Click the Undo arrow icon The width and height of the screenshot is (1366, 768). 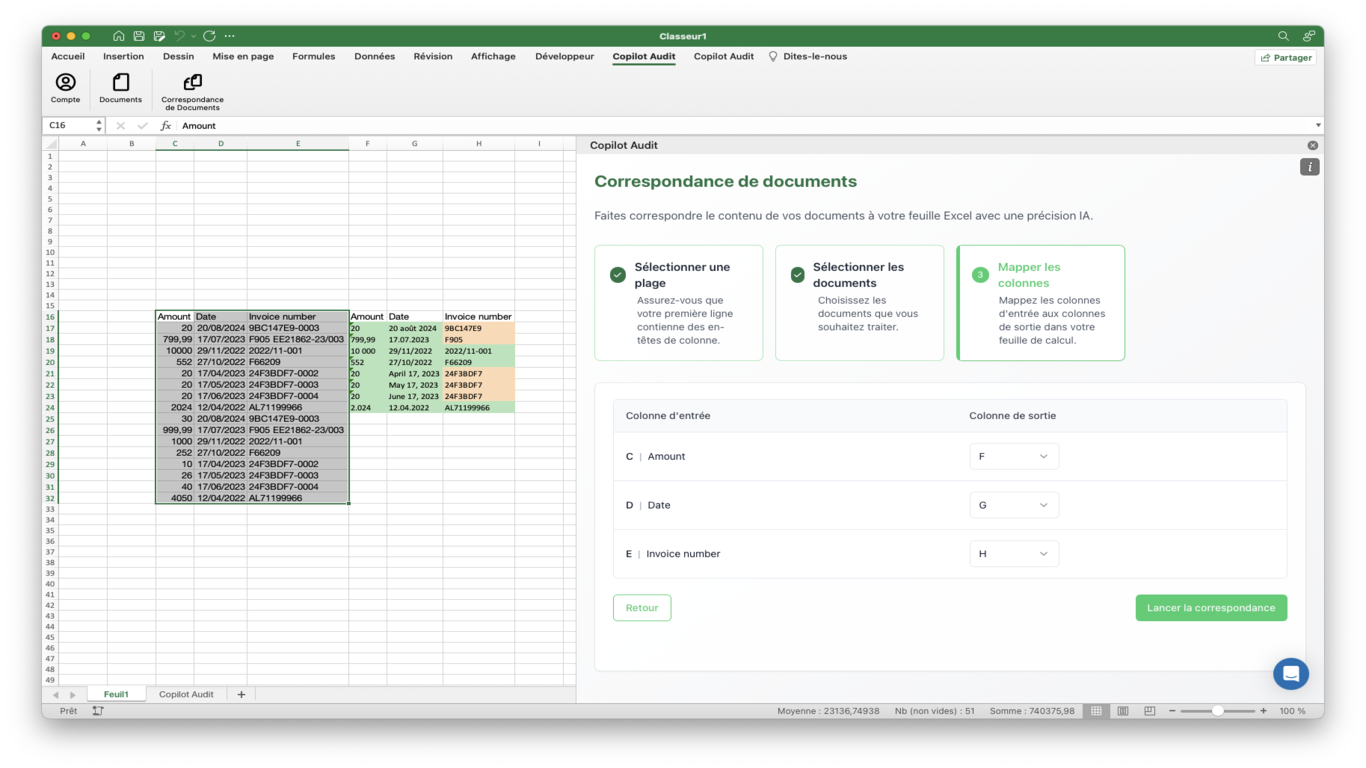[x=180, y=36]
